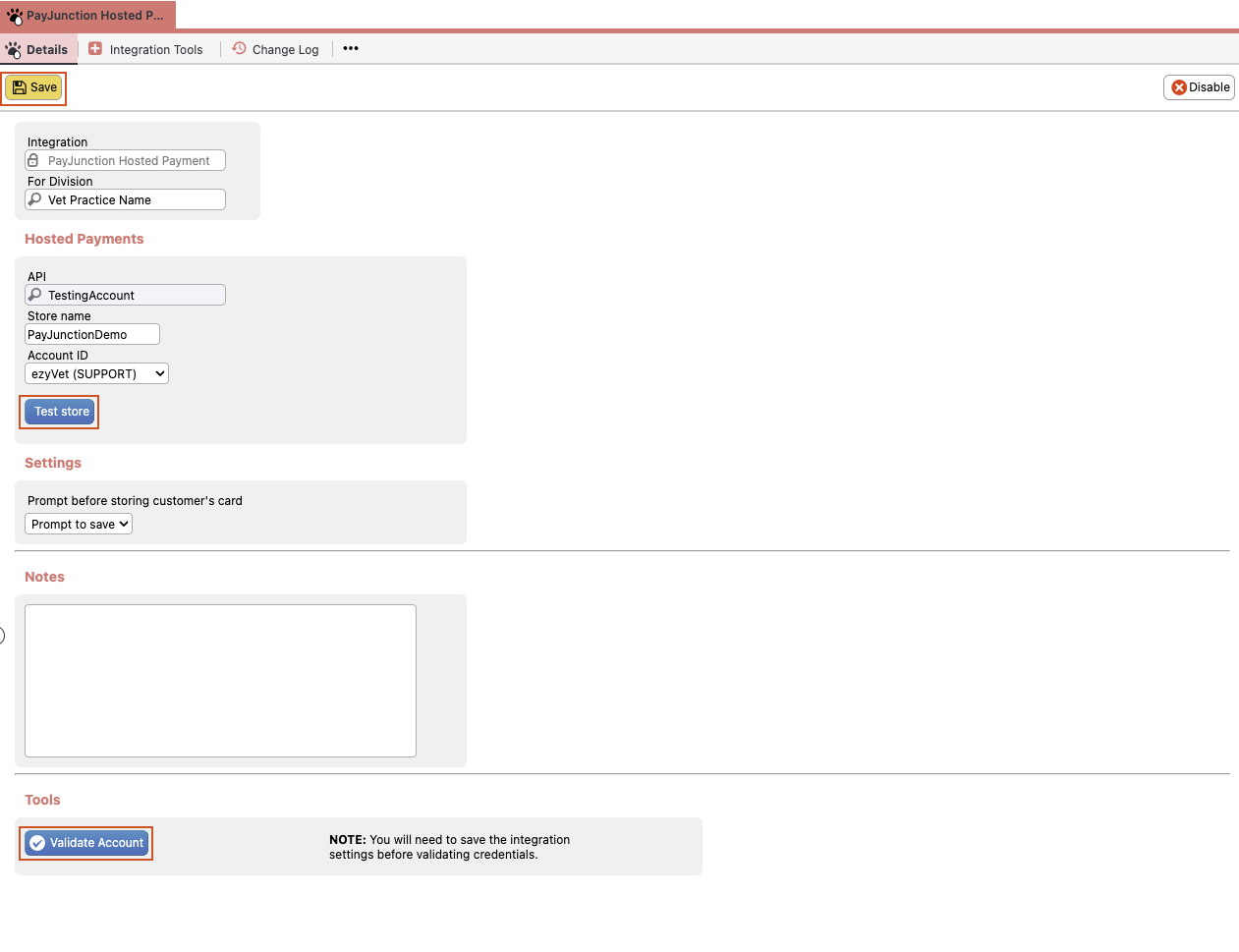
Task: Click the Tools heading
Action: click(42, 800)
